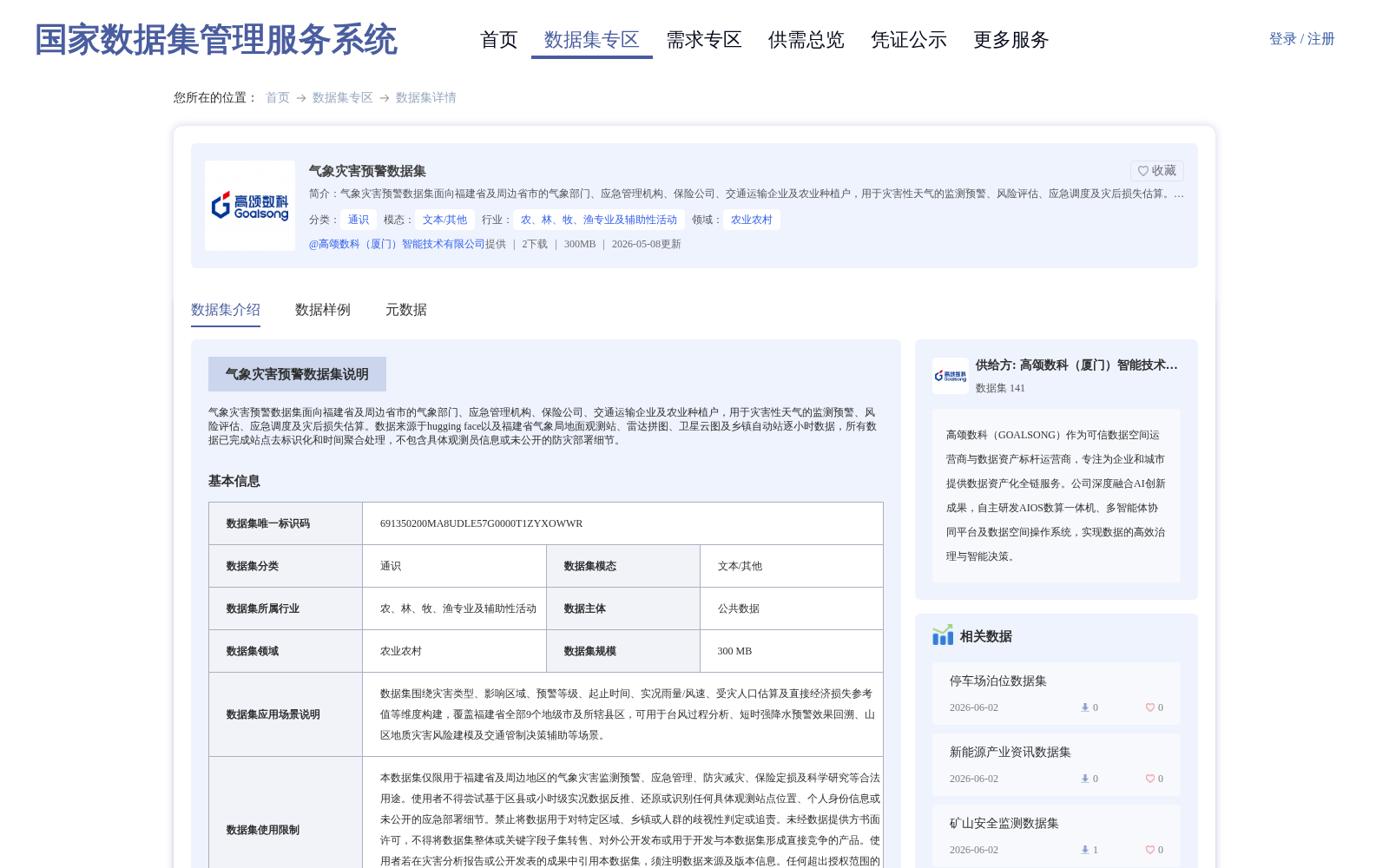Click 2下载 count text

click(535, 244)
